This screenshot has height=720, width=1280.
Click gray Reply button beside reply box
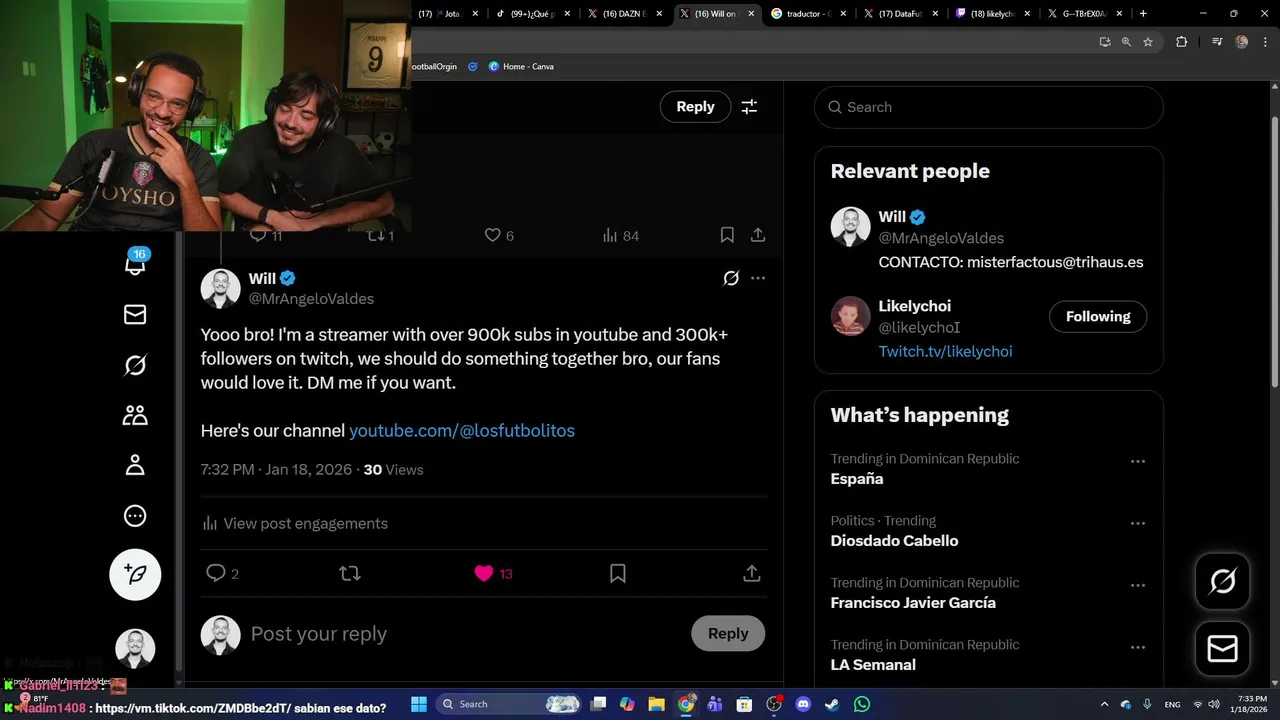click(x=728, y=633)
